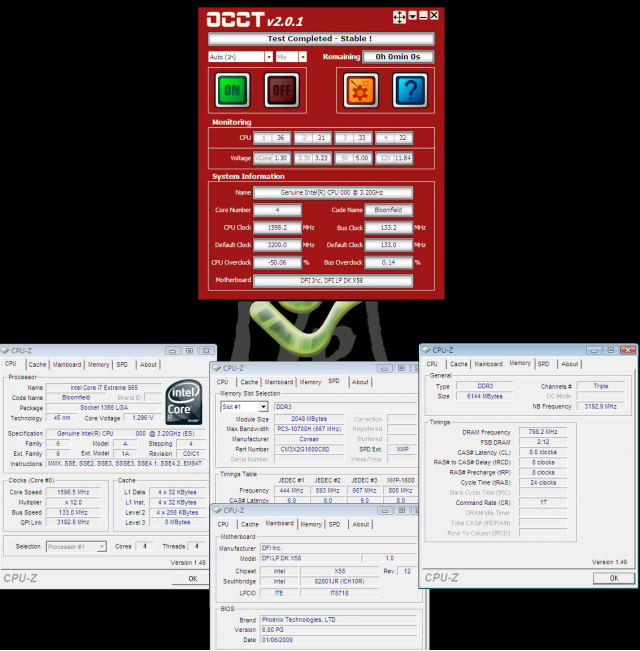Select Memory tab in CPU-Z SPD window
The width and height of the screenshot is (640, 651).
(x=310, y=382)
